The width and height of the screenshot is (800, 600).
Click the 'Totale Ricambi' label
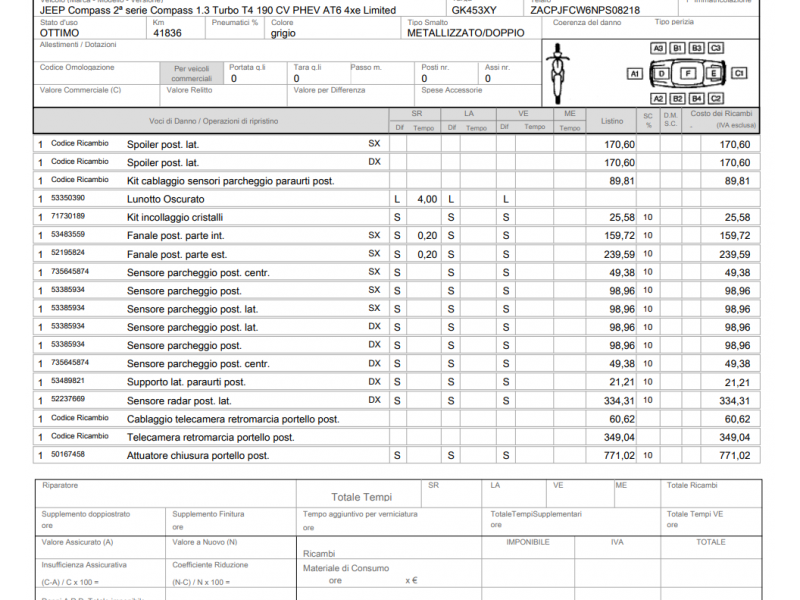point(692,485)
